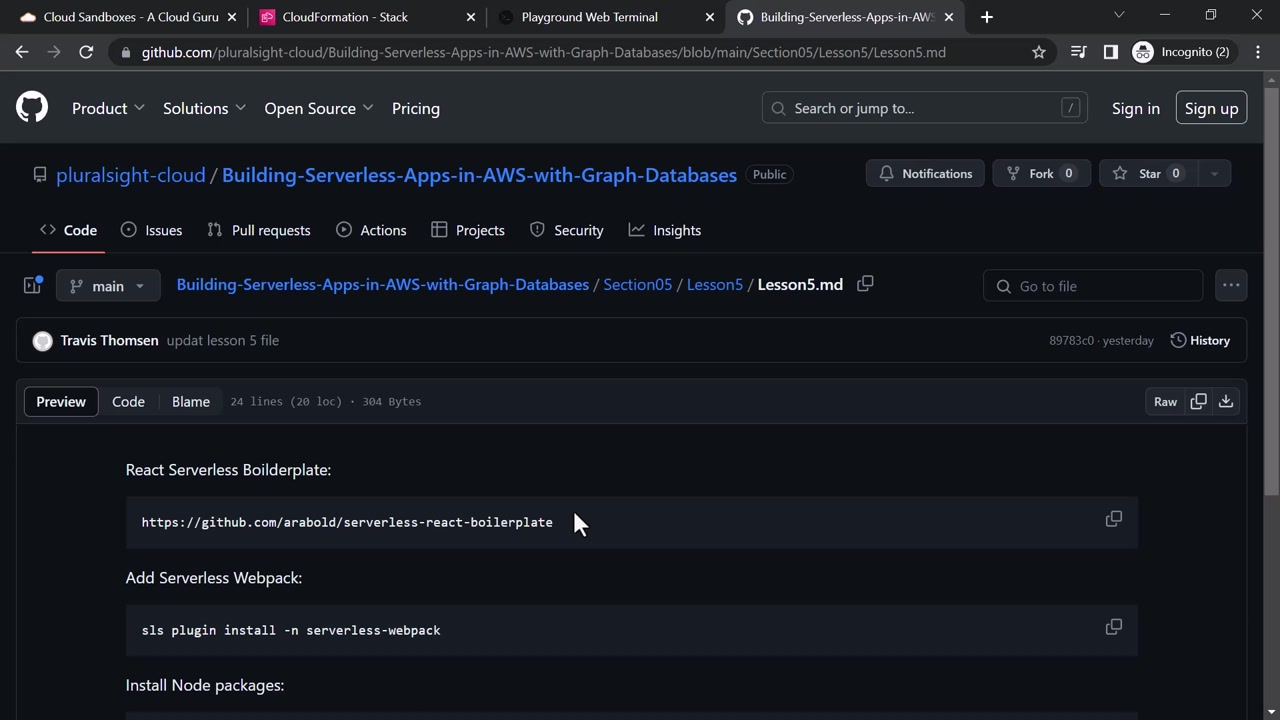Copy the serverless-react-boilerplate URL snippet
1280x720 pixels.
pos(1113,519)
